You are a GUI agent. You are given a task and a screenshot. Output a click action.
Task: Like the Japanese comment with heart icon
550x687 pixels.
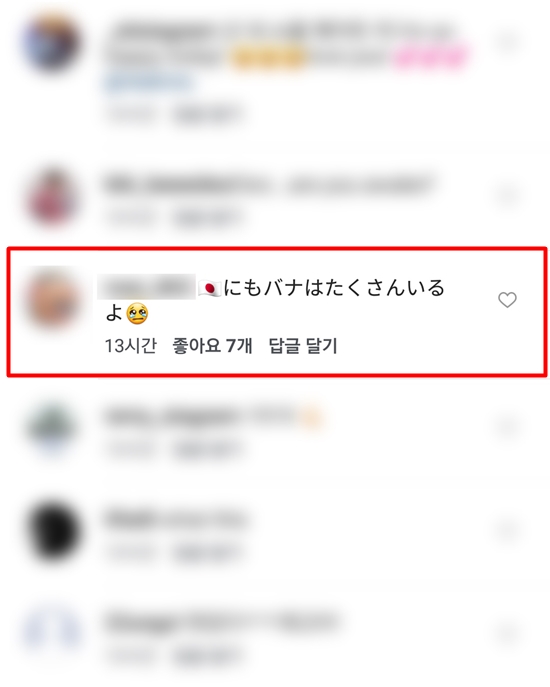coord(507,300)
